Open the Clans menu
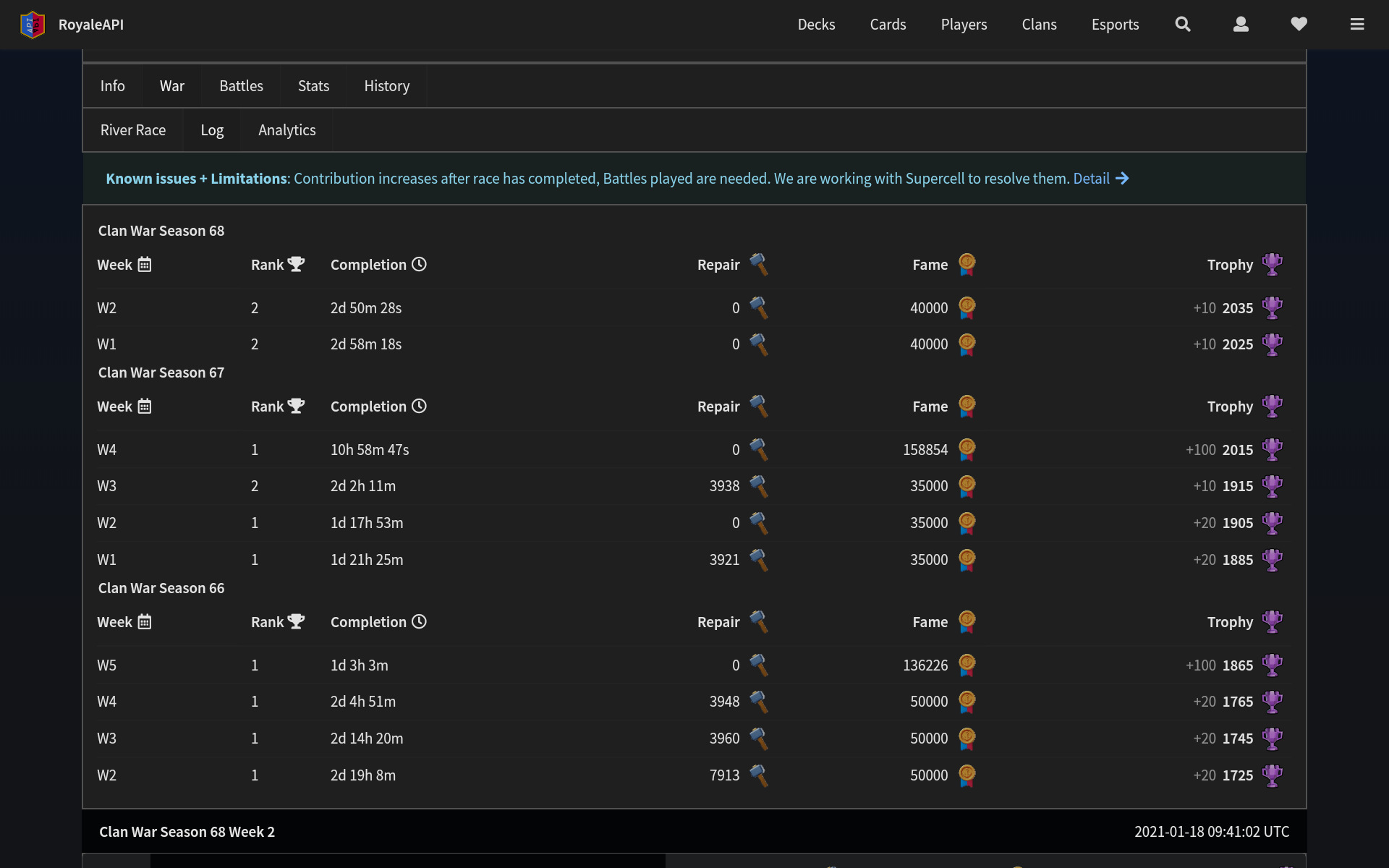 click(1039, 25)
